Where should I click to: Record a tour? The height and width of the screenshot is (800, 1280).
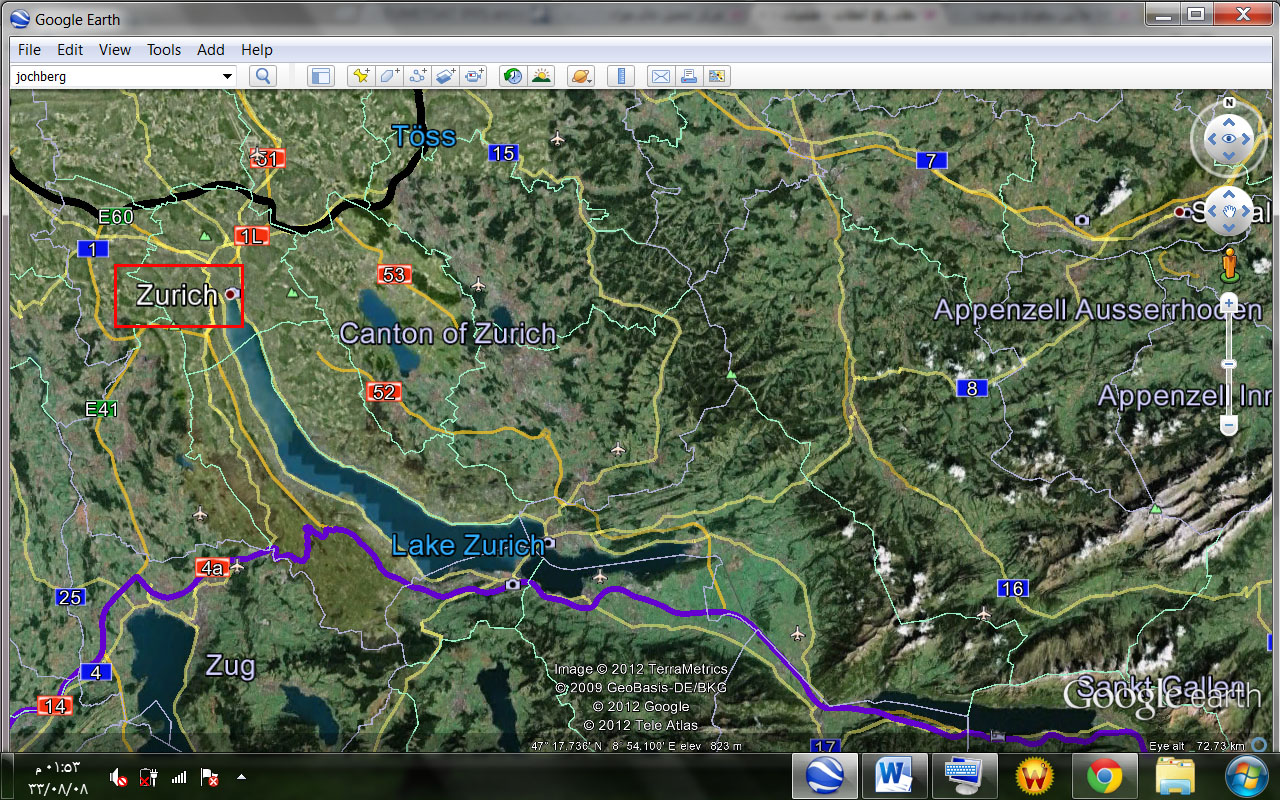473,76
